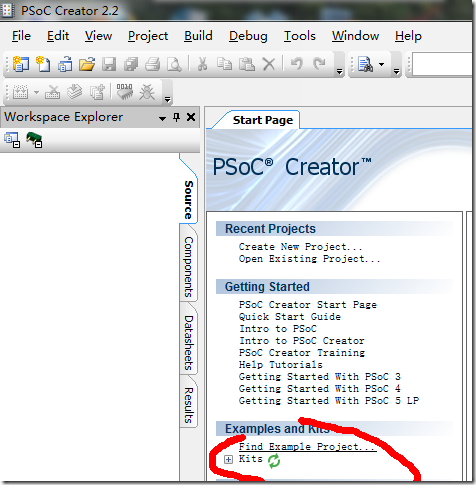Image resolution: width=476 pixels, height=485 pixels.
Task: Click the Save floppy disk icon
Action: coord(109,64)
